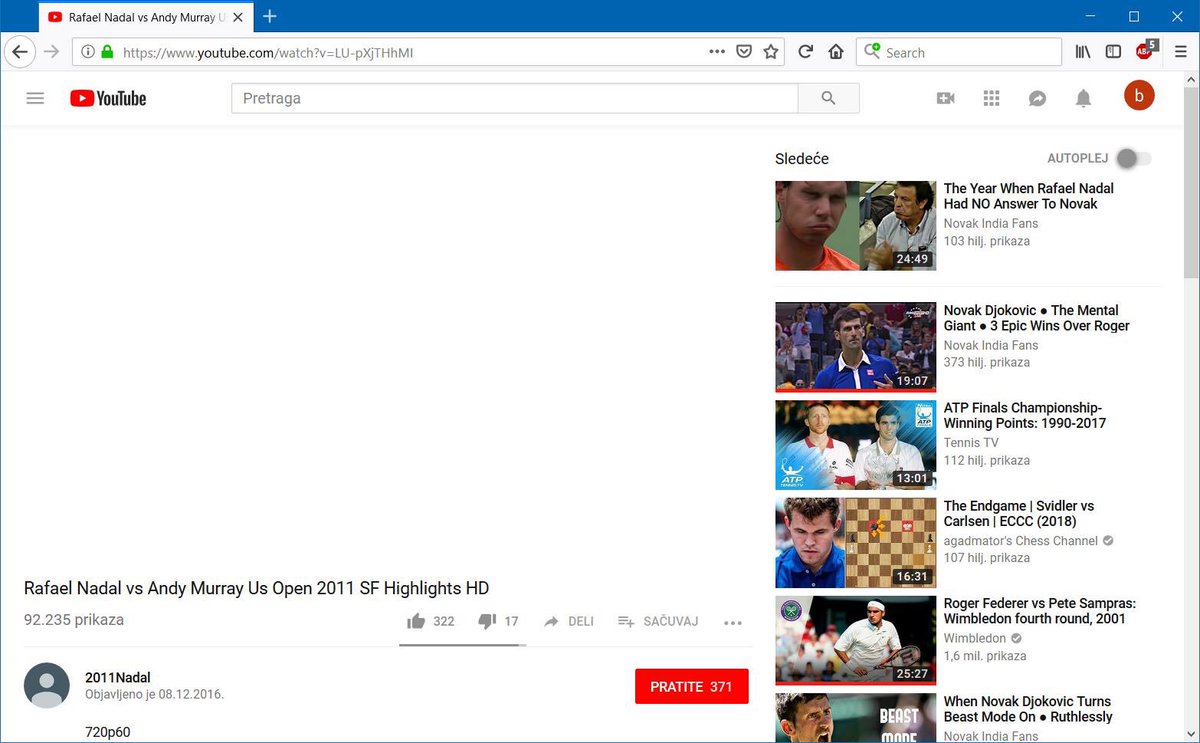Open Novak Djokovic Mental Giant video thumbnail
Viewport: 1200px width, 743px height.
pos(856,347)
